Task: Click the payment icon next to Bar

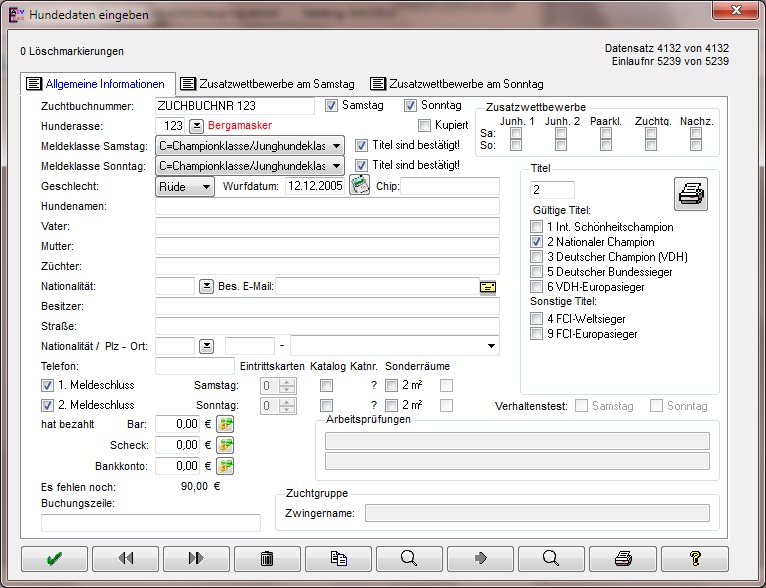Action: tap(225, 424)
